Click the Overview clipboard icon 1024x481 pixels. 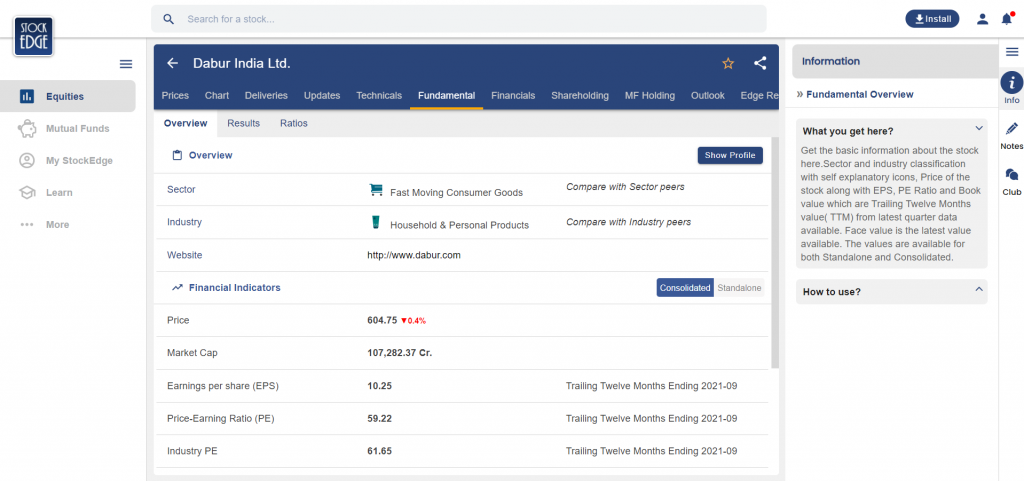tap(176, 155)
